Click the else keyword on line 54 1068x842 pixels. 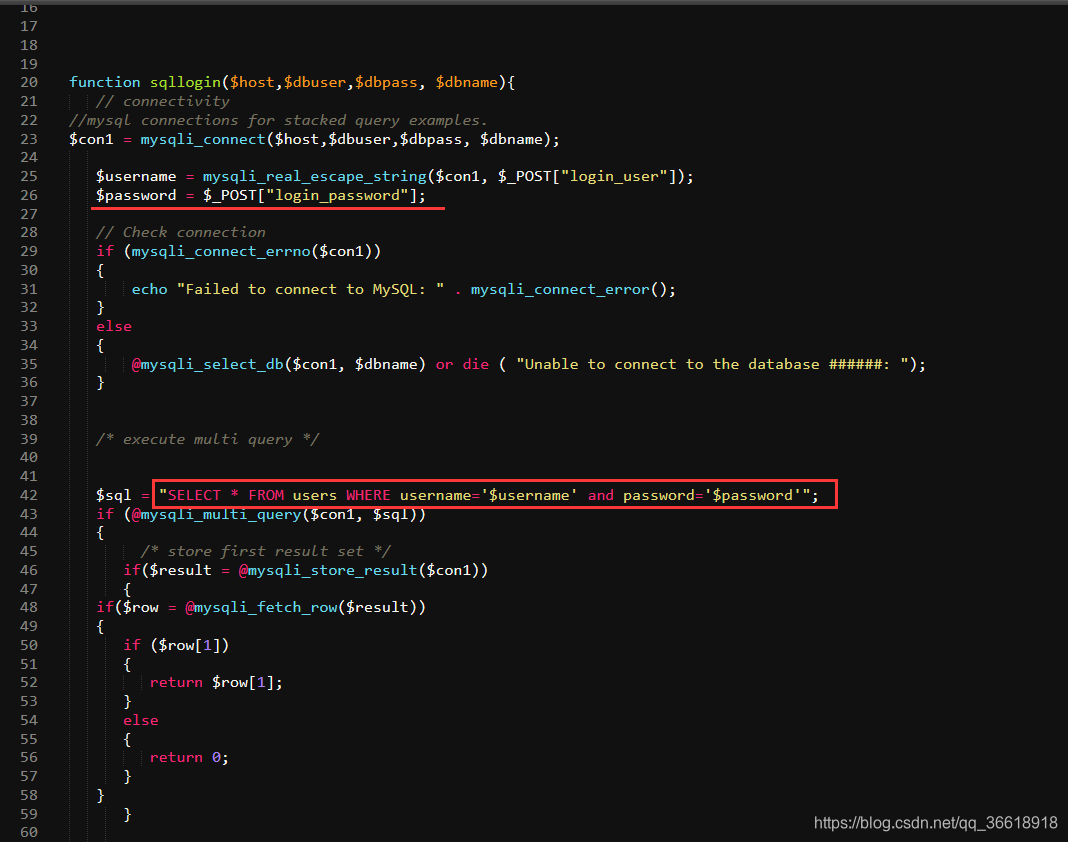tap(140, 720)
